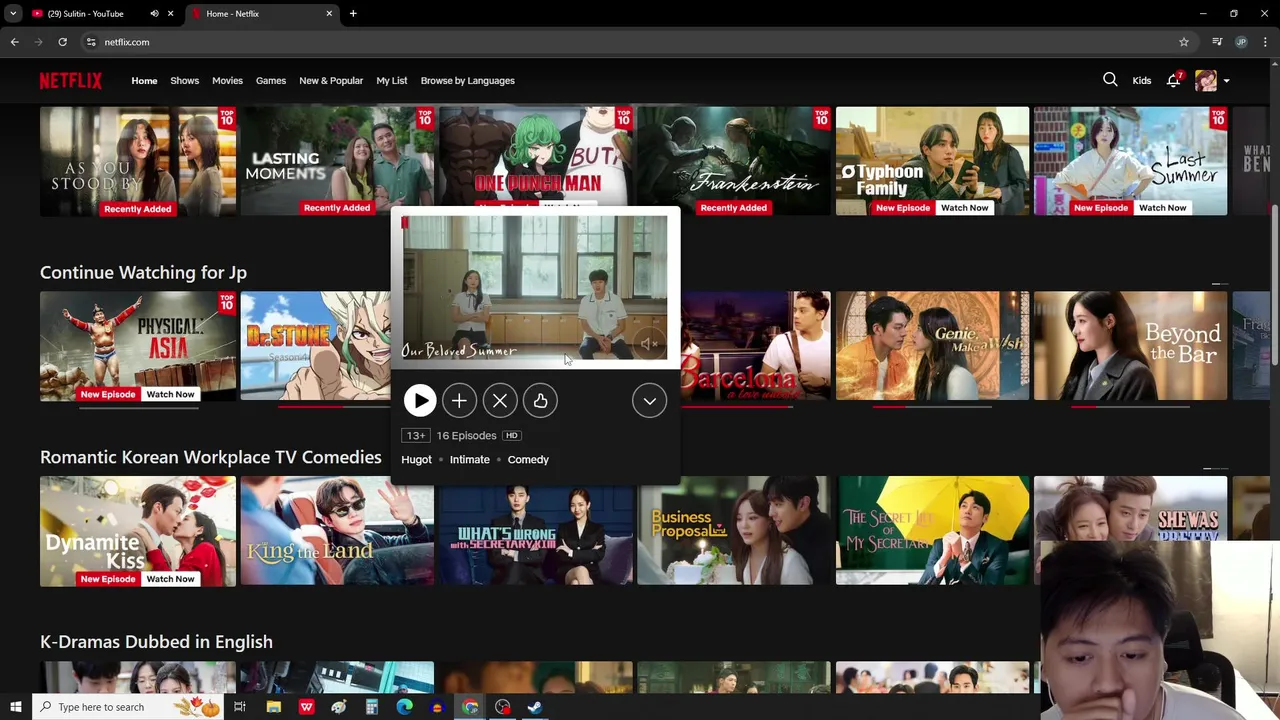Open As You Stood By thumbnail
The height and width of the screenshot is (720, 1280).
coord(138,161)
